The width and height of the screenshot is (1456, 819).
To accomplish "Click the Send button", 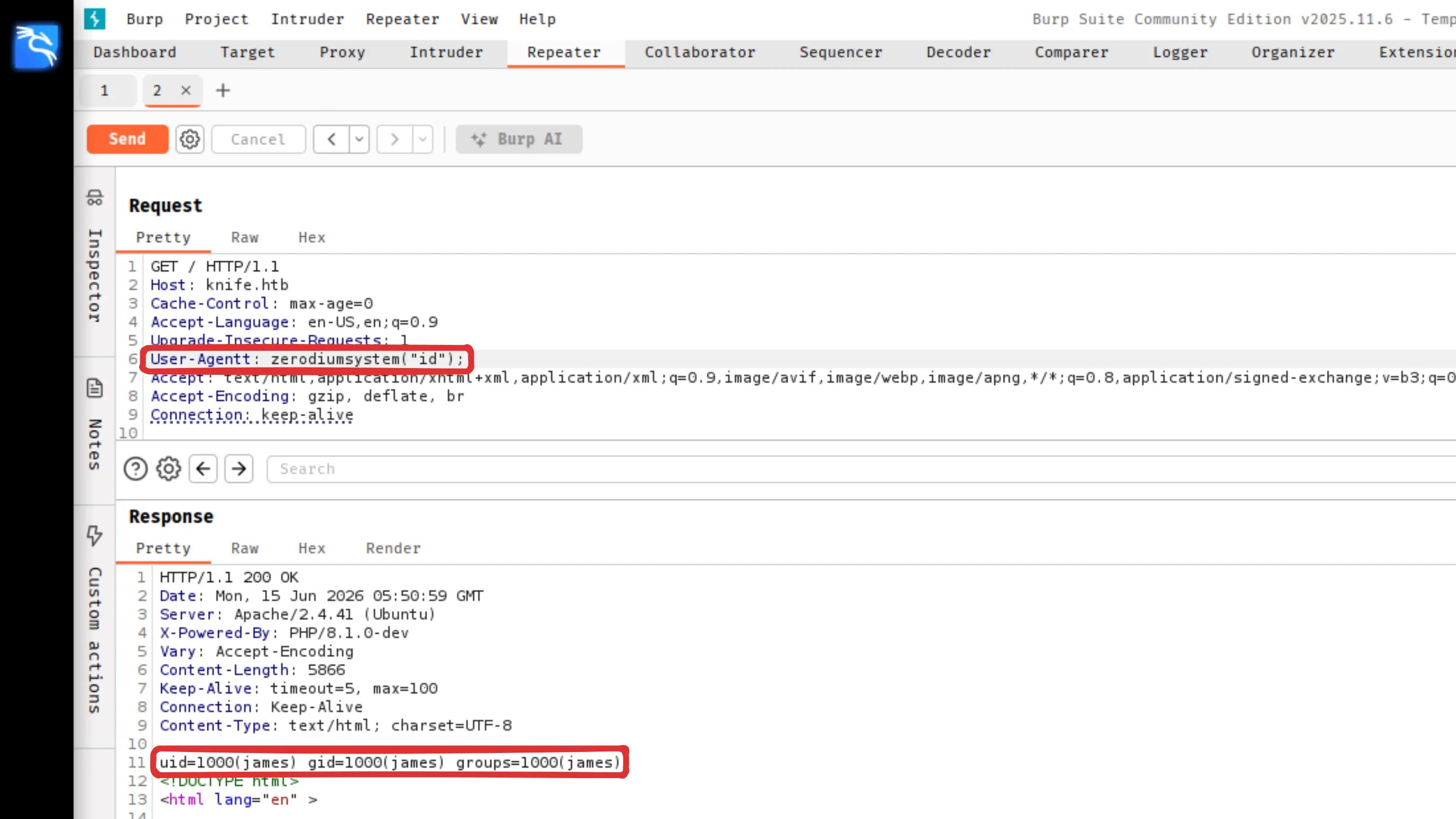I will click(127, 139).
